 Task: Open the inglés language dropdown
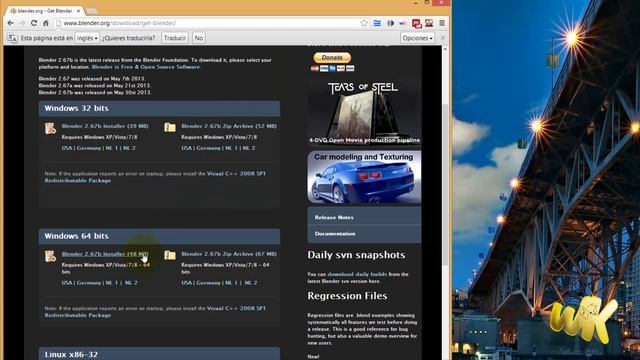87,38
